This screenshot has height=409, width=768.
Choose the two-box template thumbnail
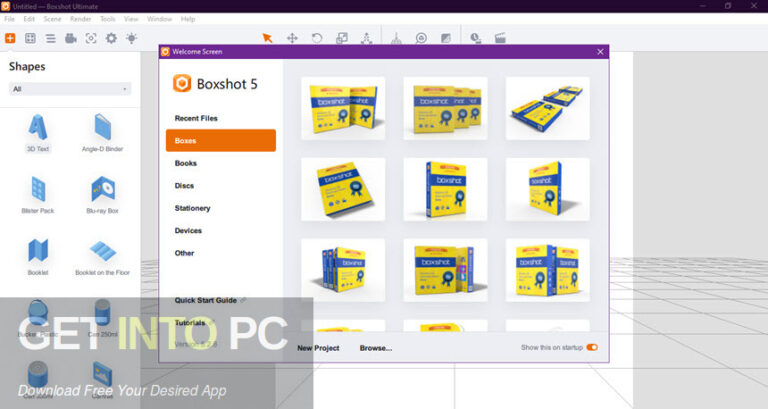(x=343, y=108)
